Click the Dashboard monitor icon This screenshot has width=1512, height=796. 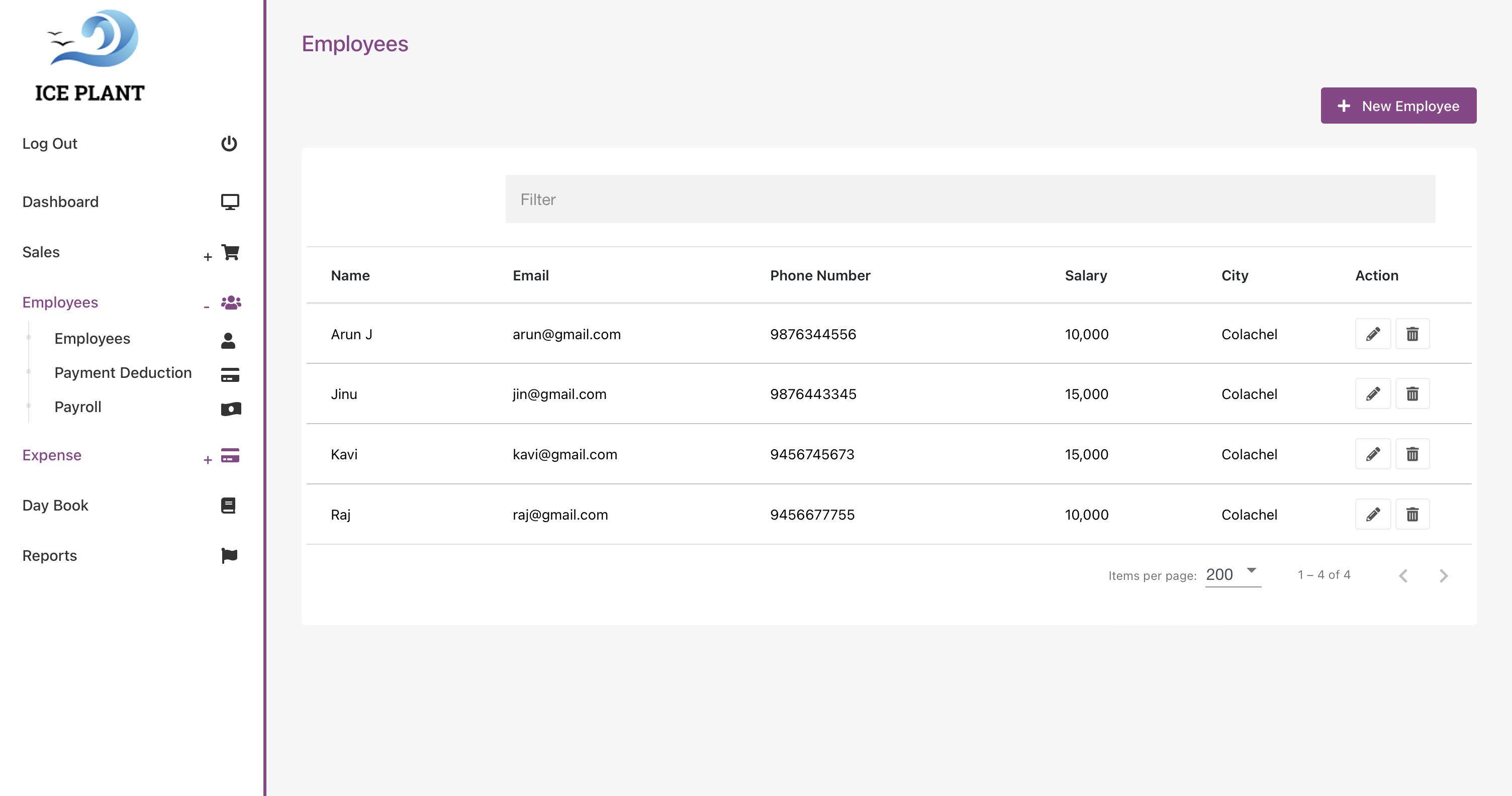(230, 202)
